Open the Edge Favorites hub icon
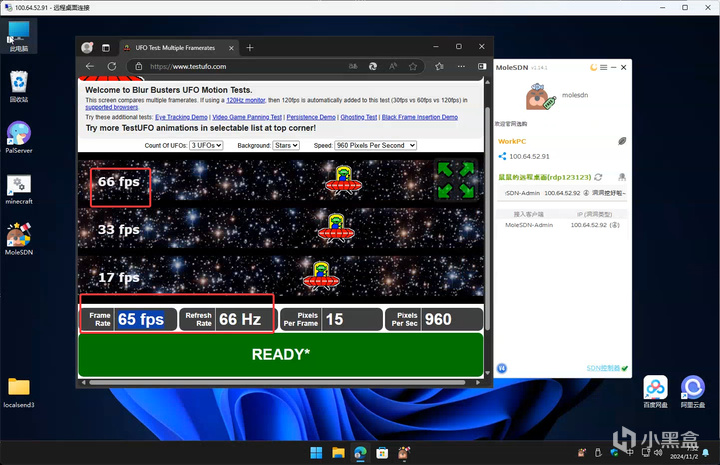 [x=439, y=67]
